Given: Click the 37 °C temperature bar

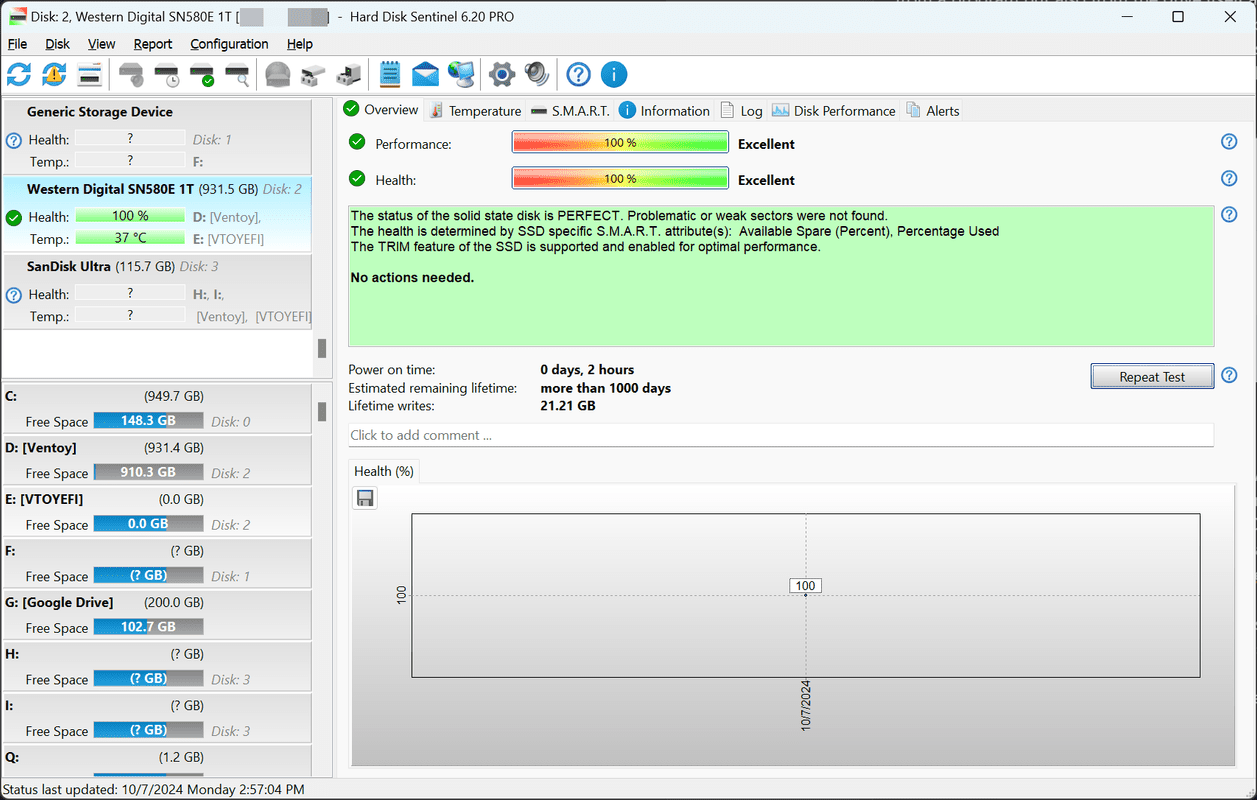Looking at the screenshot, I should tap(130, 238).
